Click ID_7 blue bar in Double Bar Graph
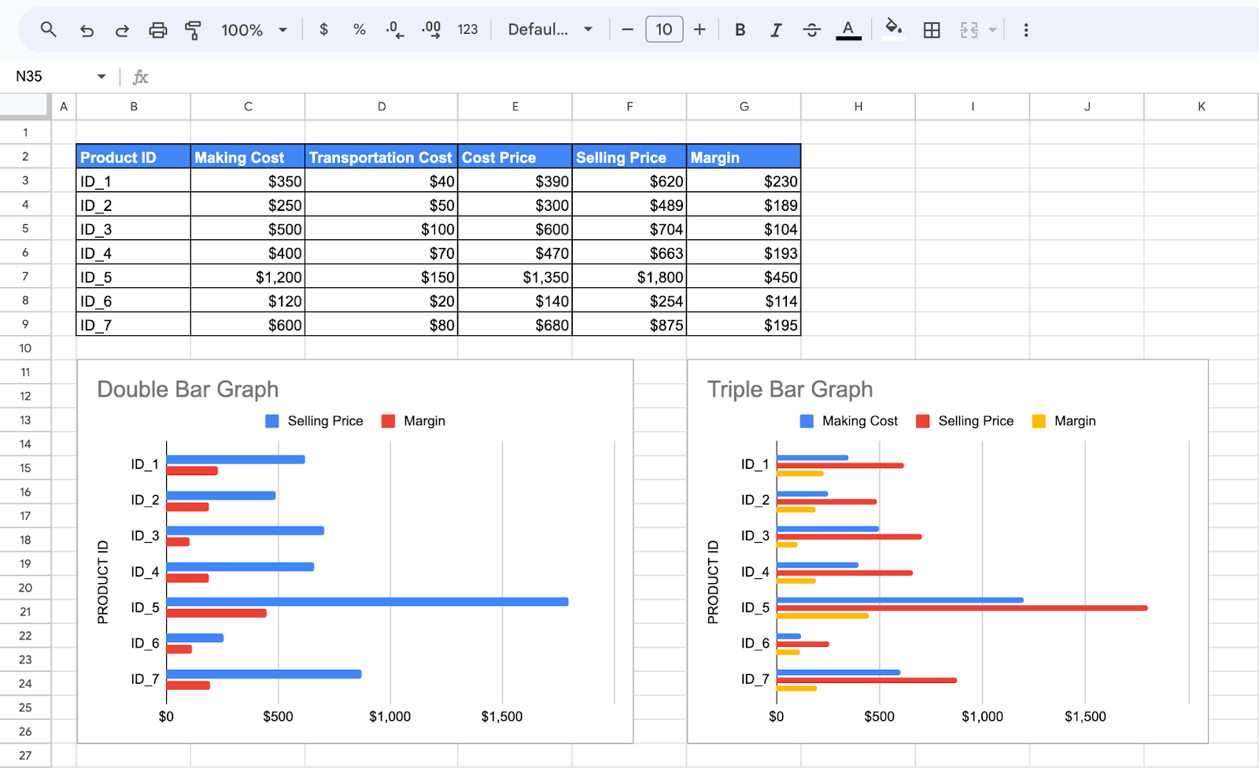1259x768 pixels. point(264,674)
